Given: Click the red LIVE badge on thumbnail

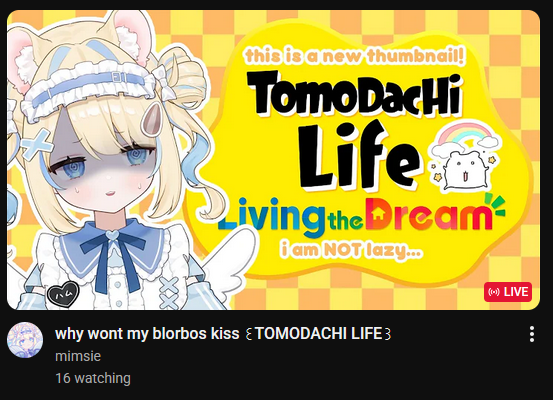Looking at the screenshot, I should coord(508,292).
